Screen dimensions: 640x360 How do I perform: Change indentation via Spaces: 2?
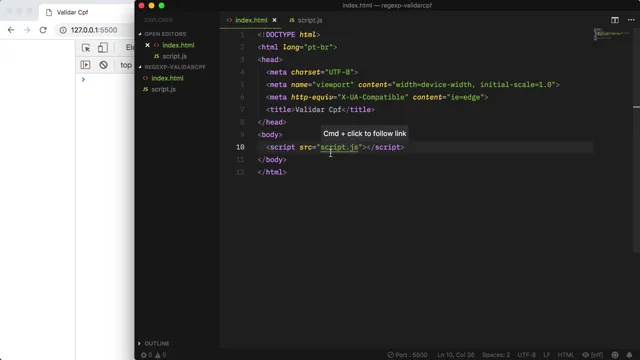pyautogui.click(x=496, y=355)
